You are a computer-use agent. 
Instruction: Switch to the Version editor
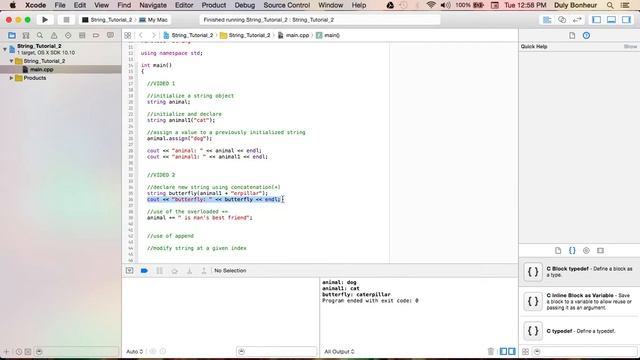pos(577,20)
